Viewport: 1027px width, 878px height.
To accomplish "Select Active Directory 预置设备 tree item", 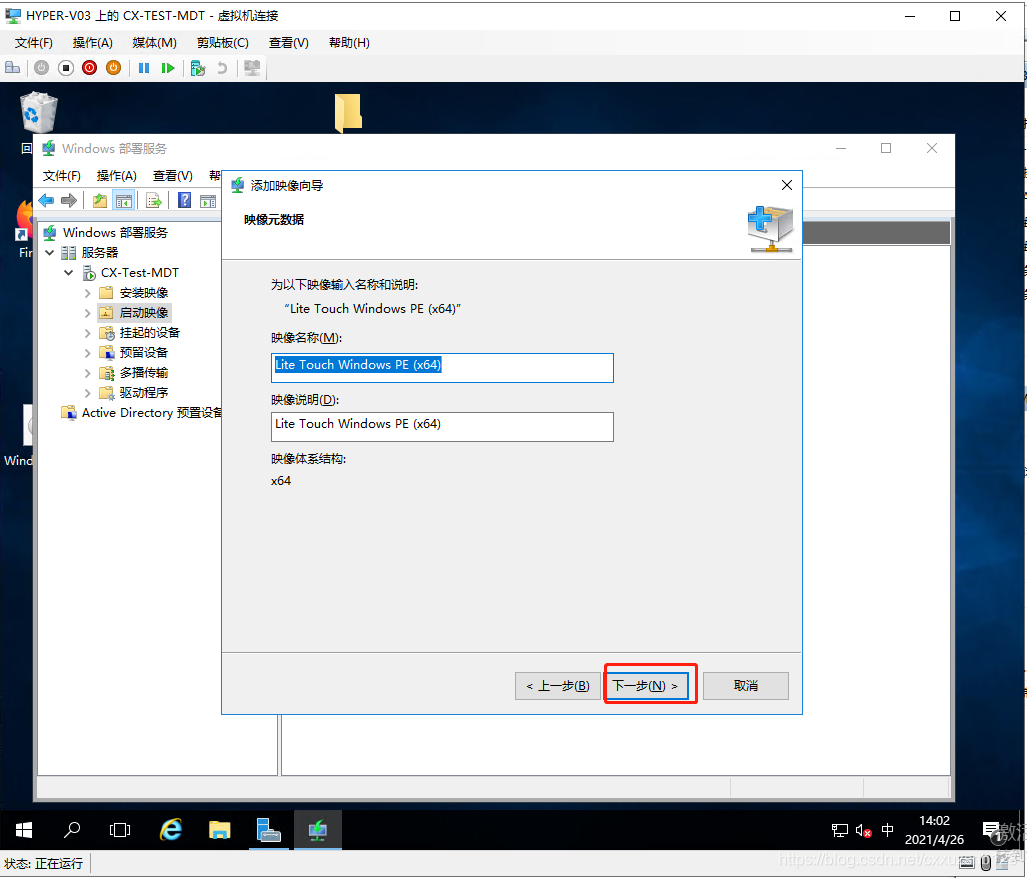I will [141, 412].
